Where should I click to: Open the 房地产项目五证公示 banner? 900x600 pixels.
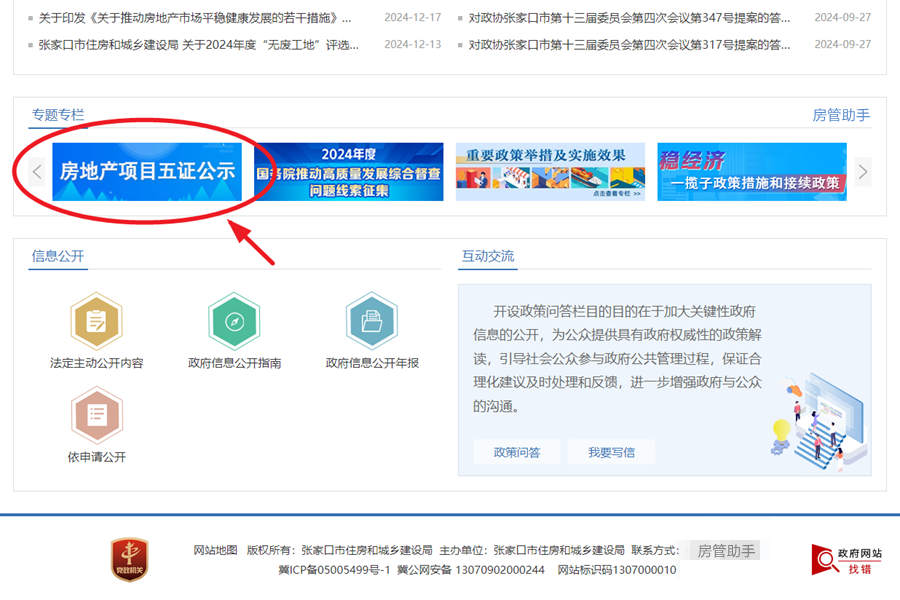[x=147, y=172]
